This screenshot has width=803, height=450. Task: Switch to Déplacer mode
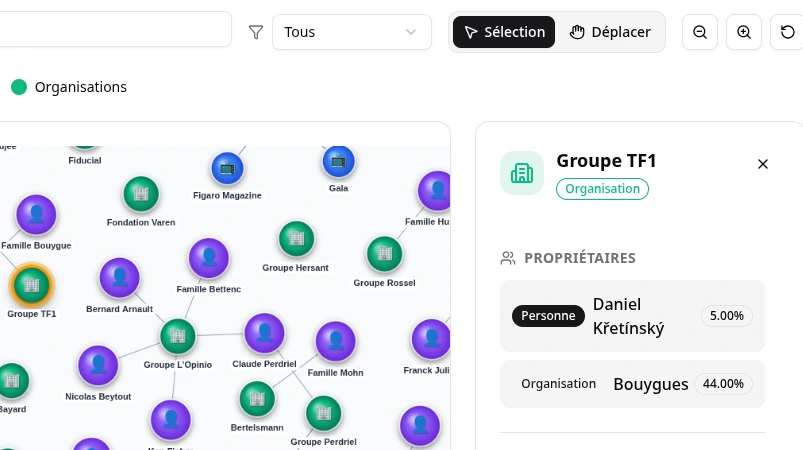pos(610,32)
